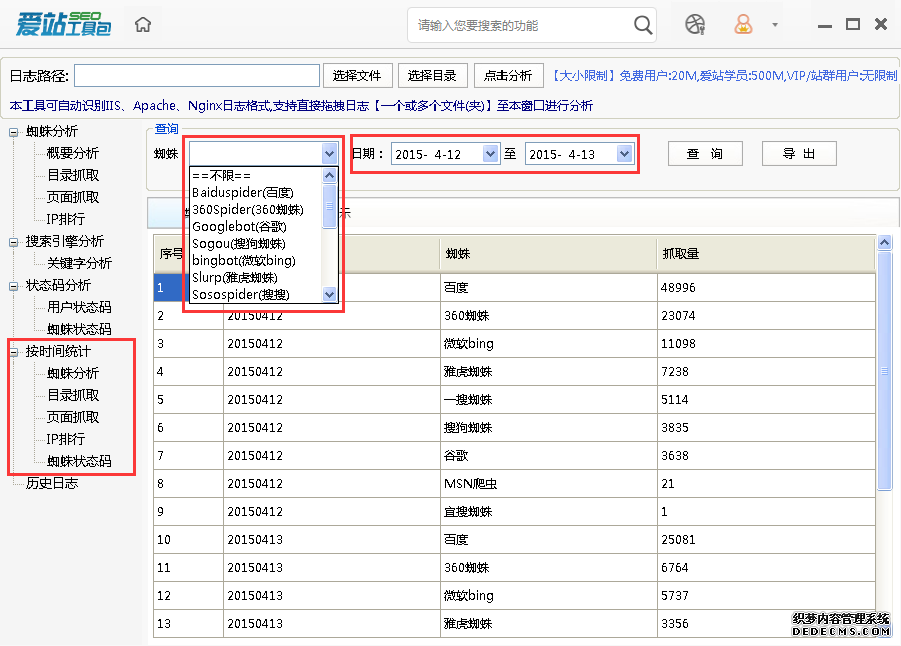Click the home icon in title bar
This screenshot has width=901, height=646.
143,25
